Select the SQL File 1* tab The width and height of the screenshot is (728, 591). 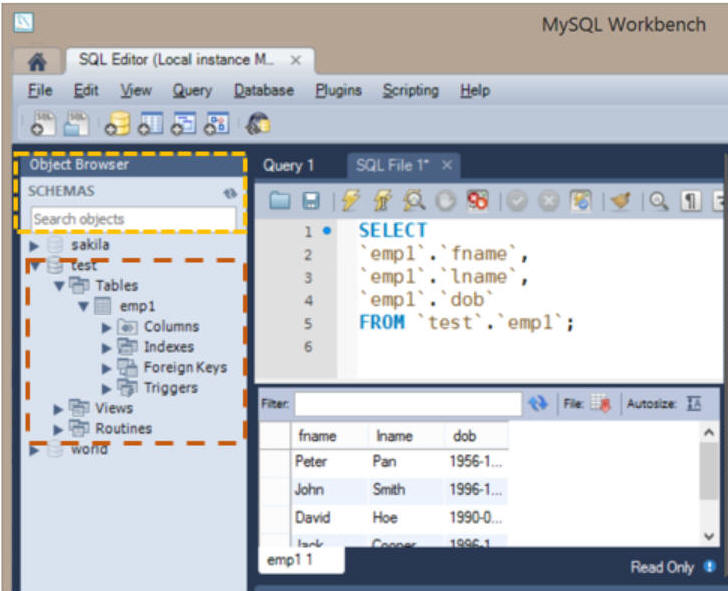click(x=392, y=165)
